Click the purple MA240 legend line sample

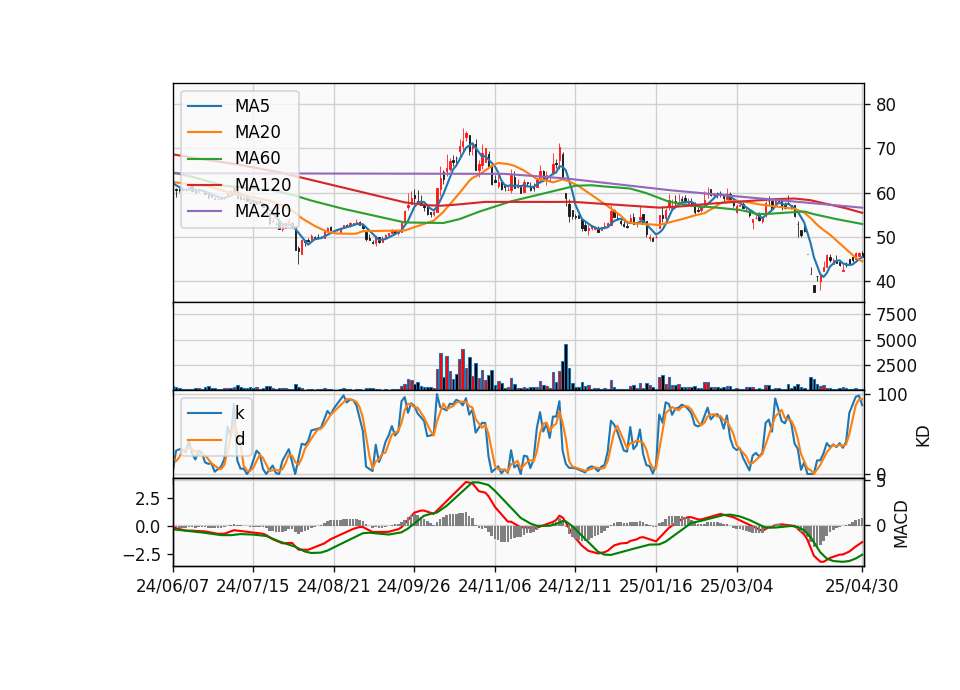point(204,211)
